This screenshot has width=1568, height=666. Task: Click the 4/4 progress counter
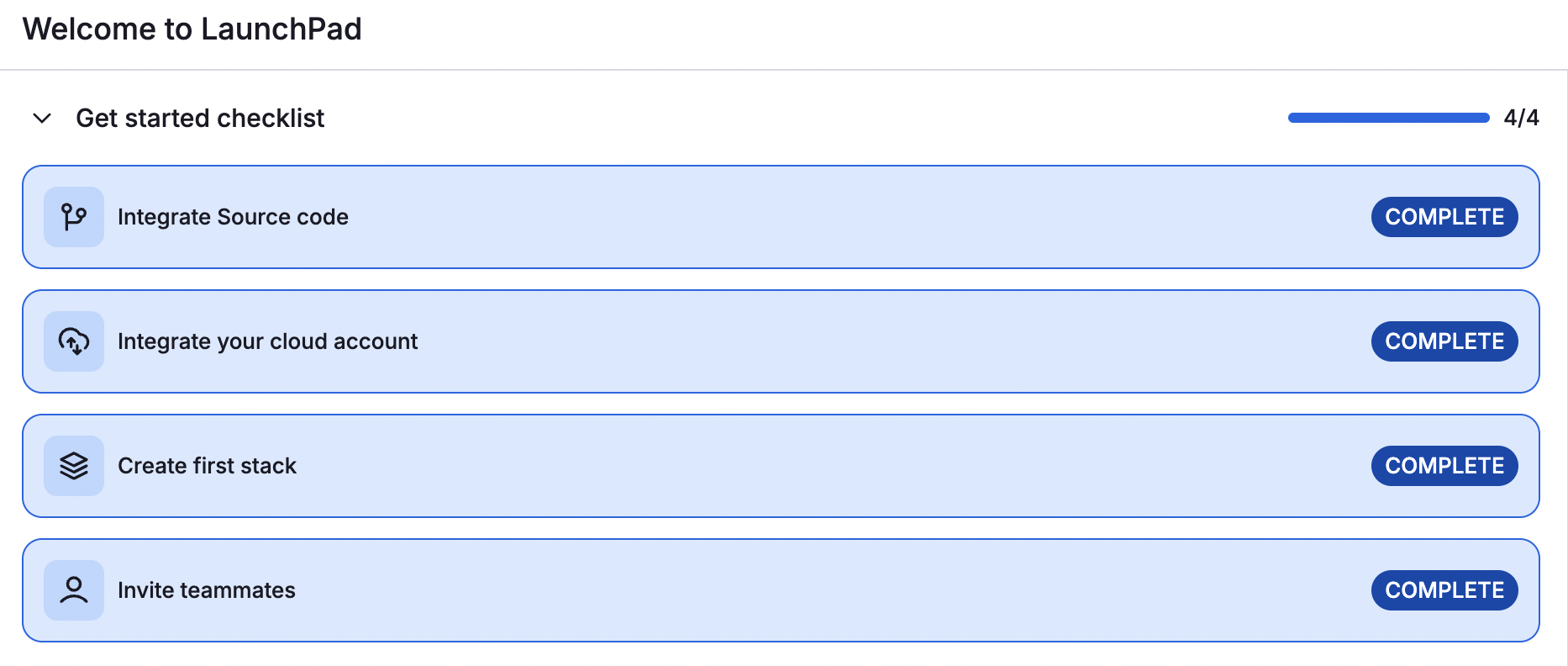click(1521, 118)
